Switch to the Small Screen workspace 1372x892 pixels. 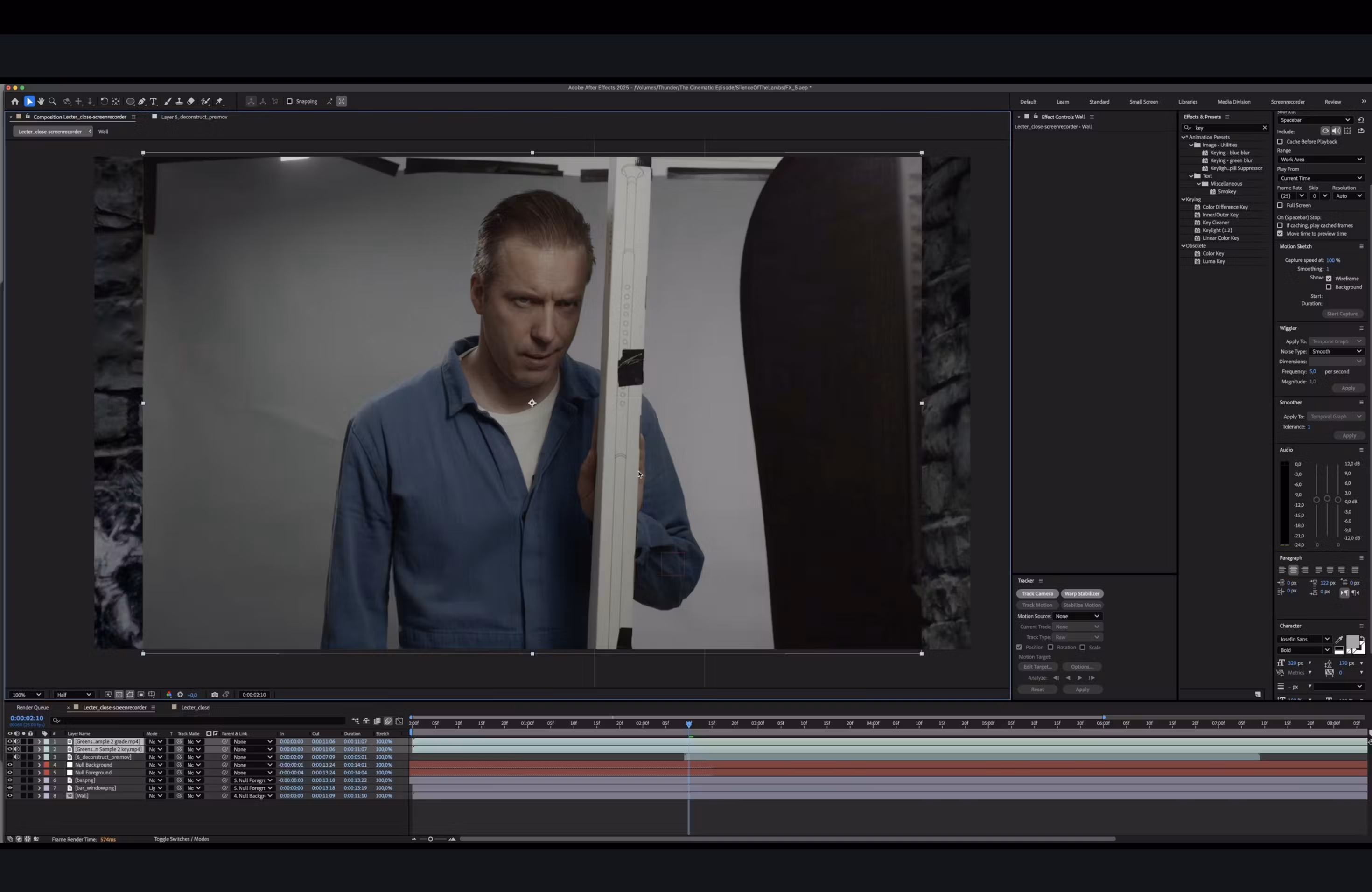(1144, 102)
